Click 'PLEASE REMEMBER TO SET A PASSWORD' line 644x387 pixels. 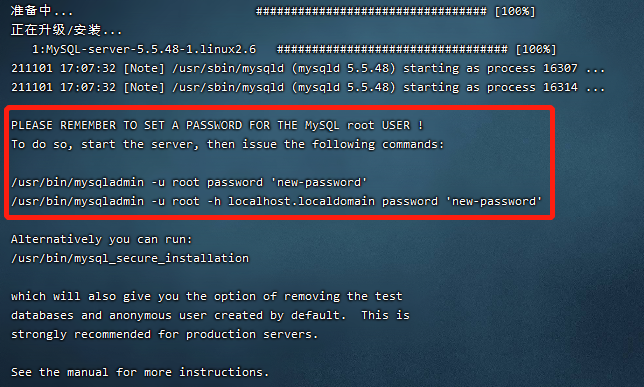pos(217,125)
